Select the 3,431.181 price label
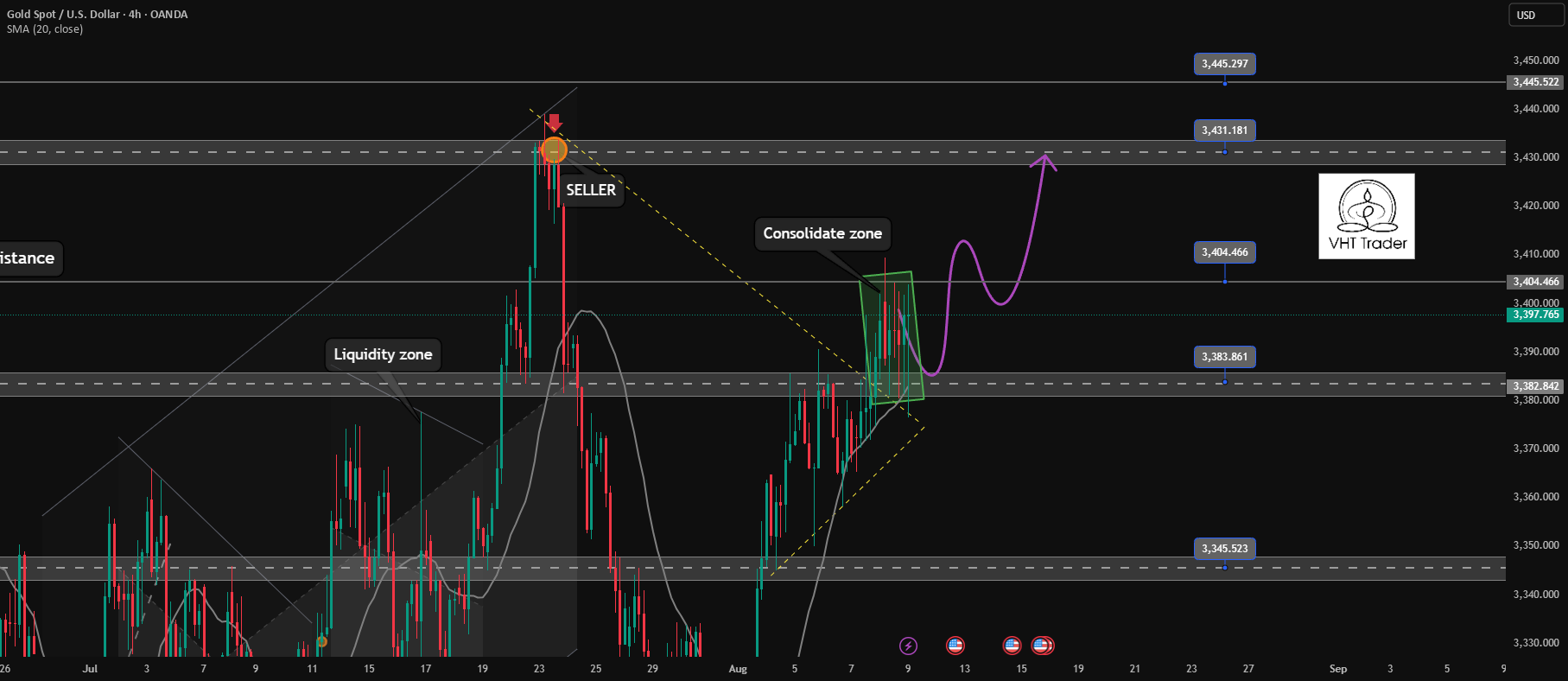The image size is (1568, 681). (1225, 130)
